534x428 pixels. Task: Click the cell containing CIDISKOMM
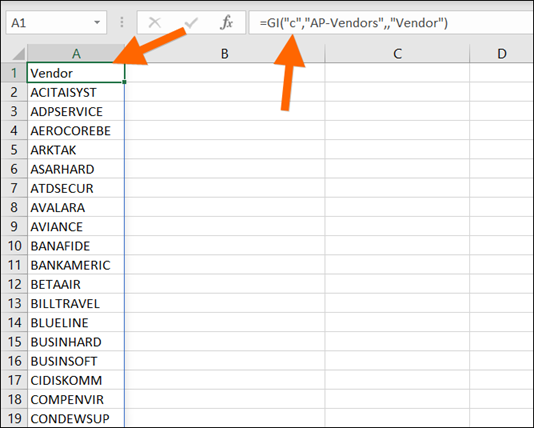[76, 380]
